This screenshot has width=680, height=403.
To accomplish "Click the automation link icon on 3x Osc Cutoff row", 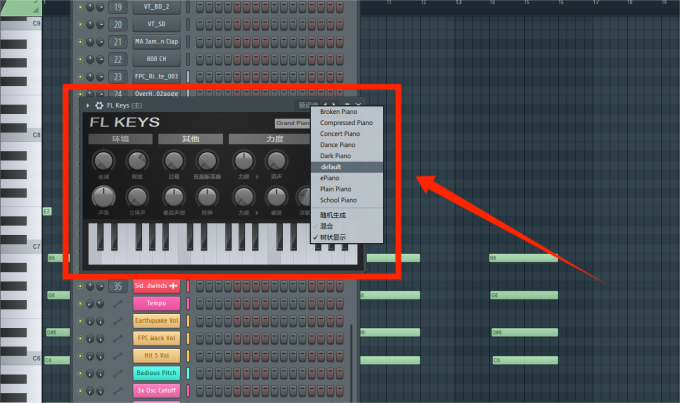I will tap(118, 390).
